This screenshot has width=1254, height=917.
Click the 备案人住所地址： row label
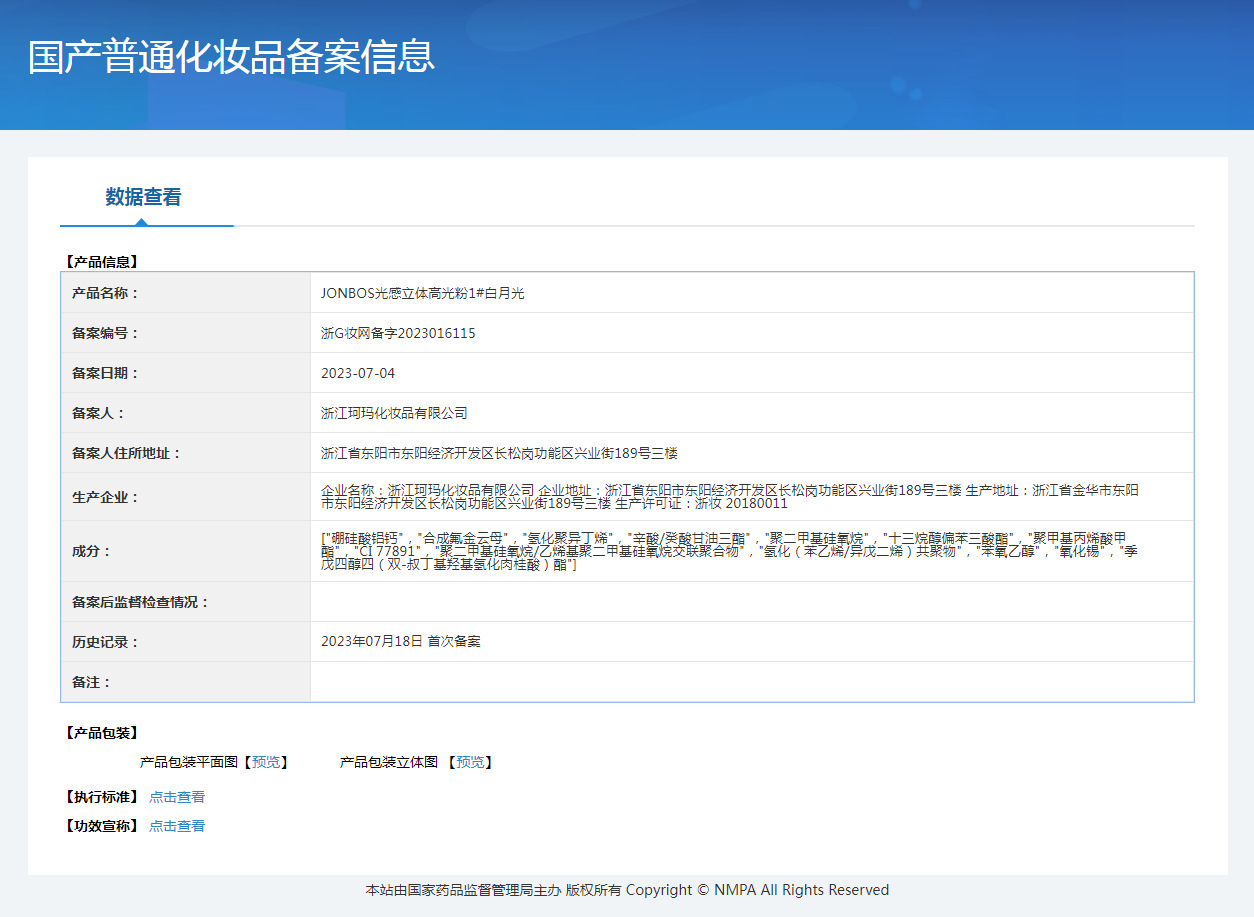click(x=126, y=453)
